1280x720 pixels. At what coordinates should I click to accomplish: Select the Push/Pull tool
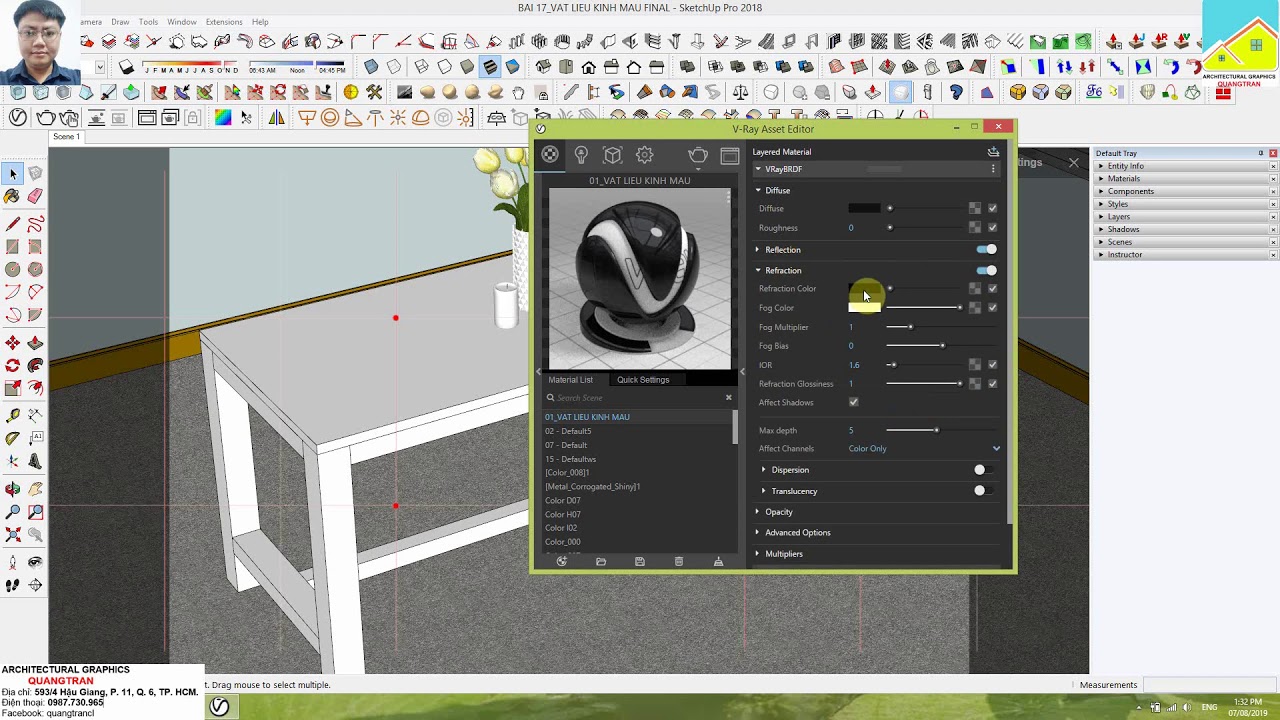coord(35,343)
